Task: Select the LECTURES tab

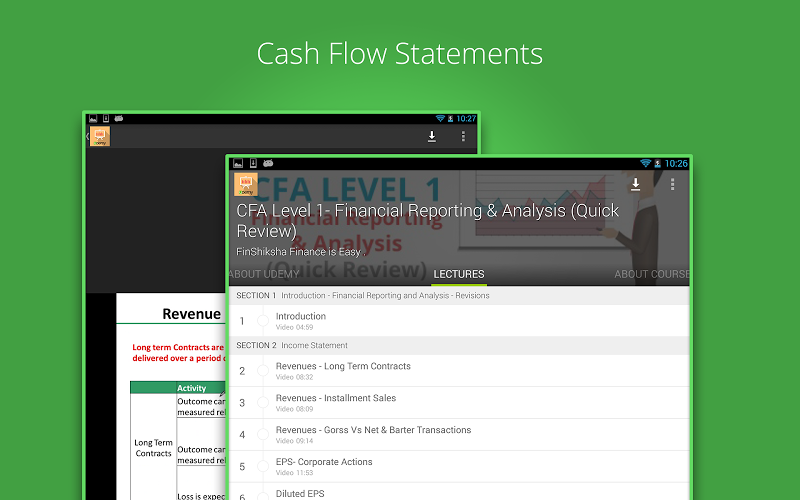Action: [x=459, y=274]
